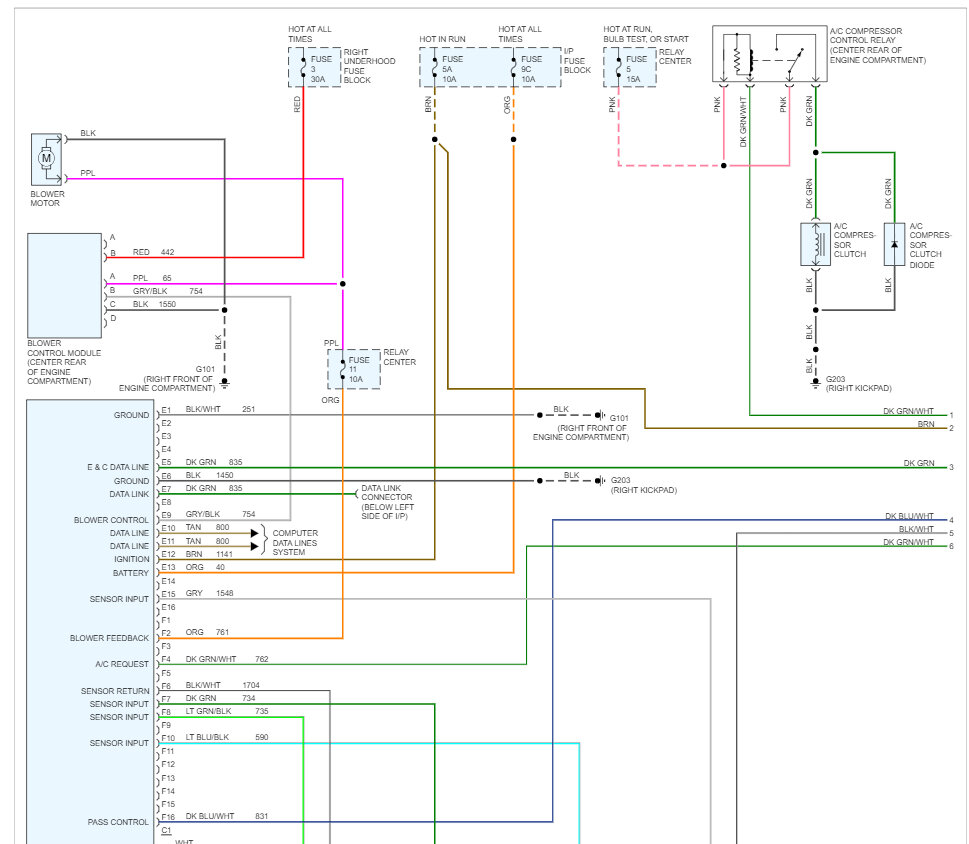Click the G101 ground symbol under the blower module wiring

[224, 384]
